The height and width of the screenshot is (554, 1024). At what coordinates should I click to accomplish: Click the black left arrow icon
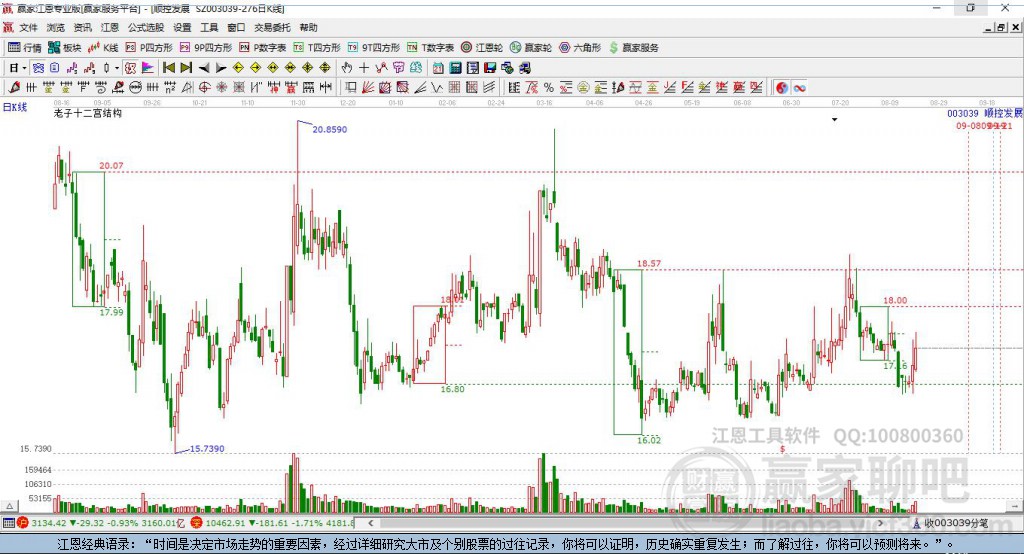pyautogui.click(x=204, y=68)
